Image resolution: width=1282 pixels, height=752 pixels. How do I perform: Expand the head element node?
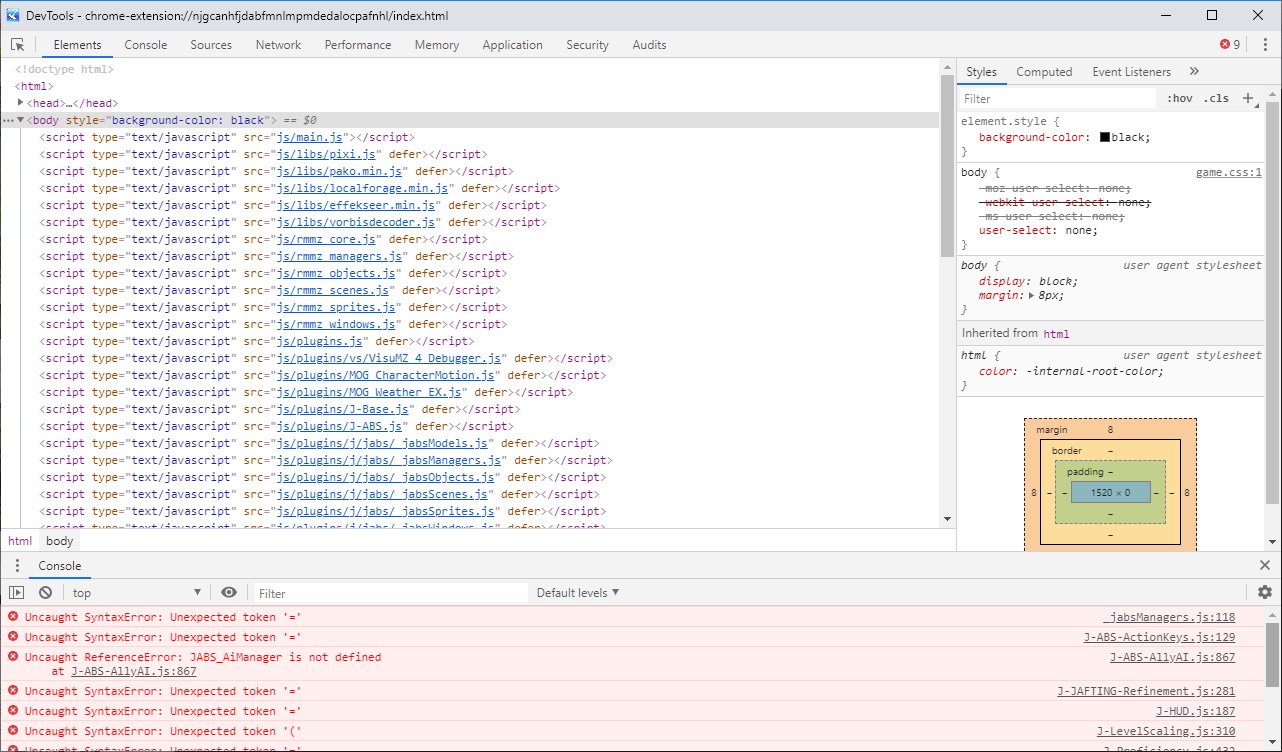point(20,103)
